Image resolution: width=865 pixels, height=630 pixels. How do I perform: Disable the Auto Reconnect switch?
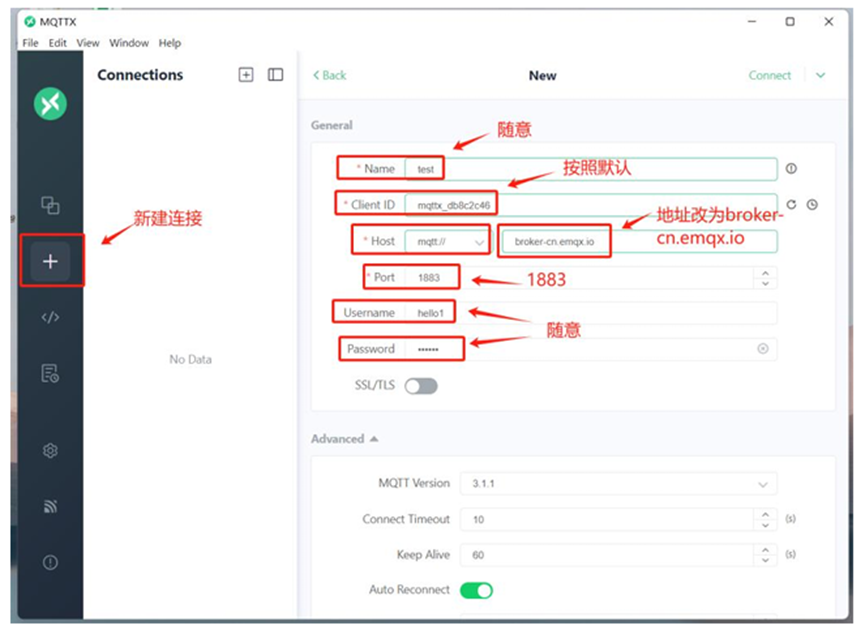coord(476,590)
